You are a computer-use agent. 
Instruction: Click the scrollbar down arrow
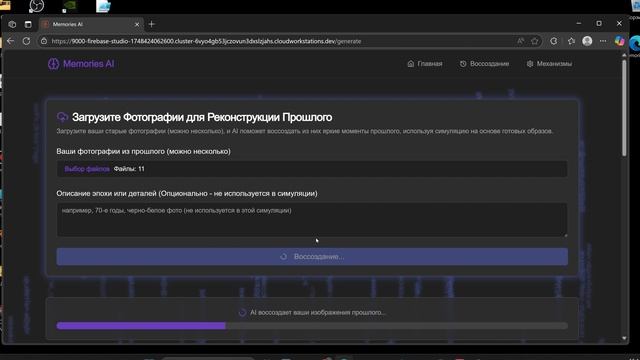[624, 338]
